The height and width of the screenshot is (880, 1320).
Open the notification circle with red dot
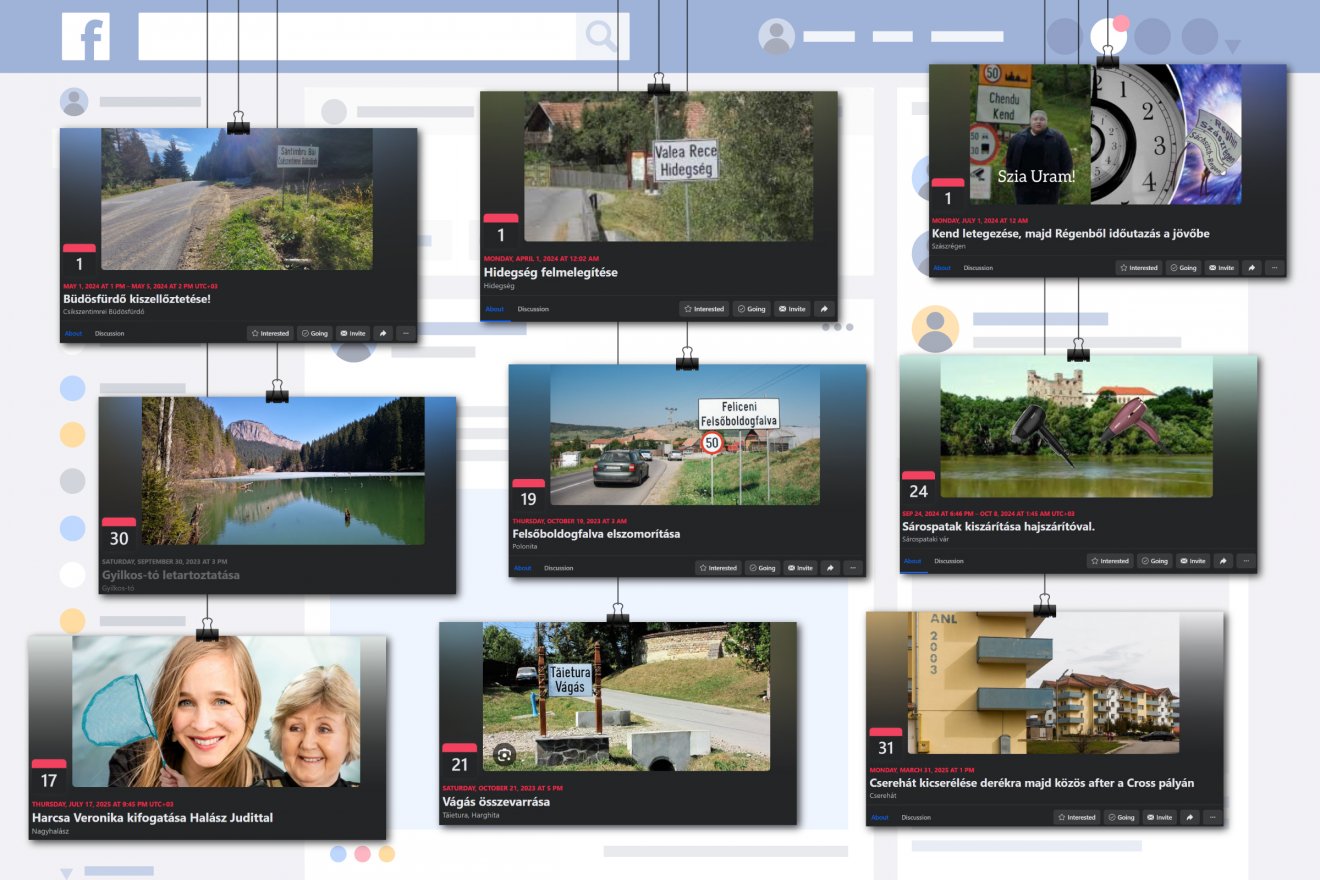[x=1108, y=36]
